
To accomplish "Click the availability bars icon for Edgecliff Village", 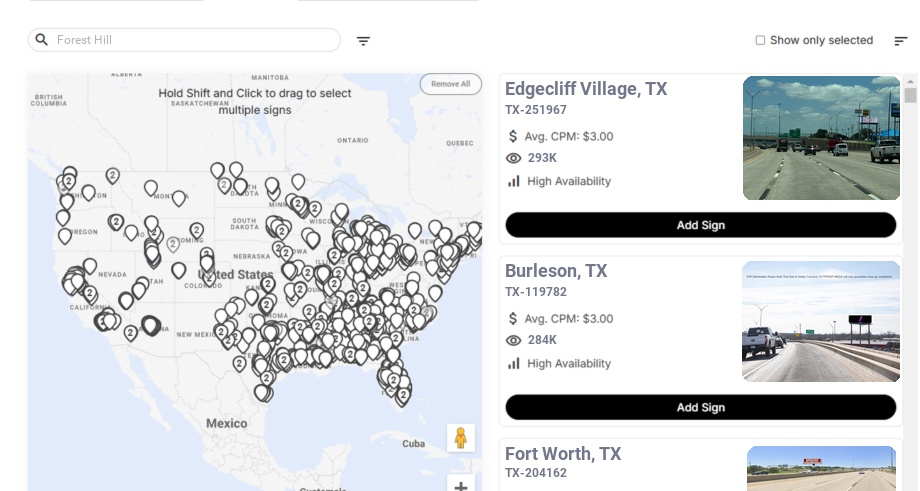I will point(514,181).
